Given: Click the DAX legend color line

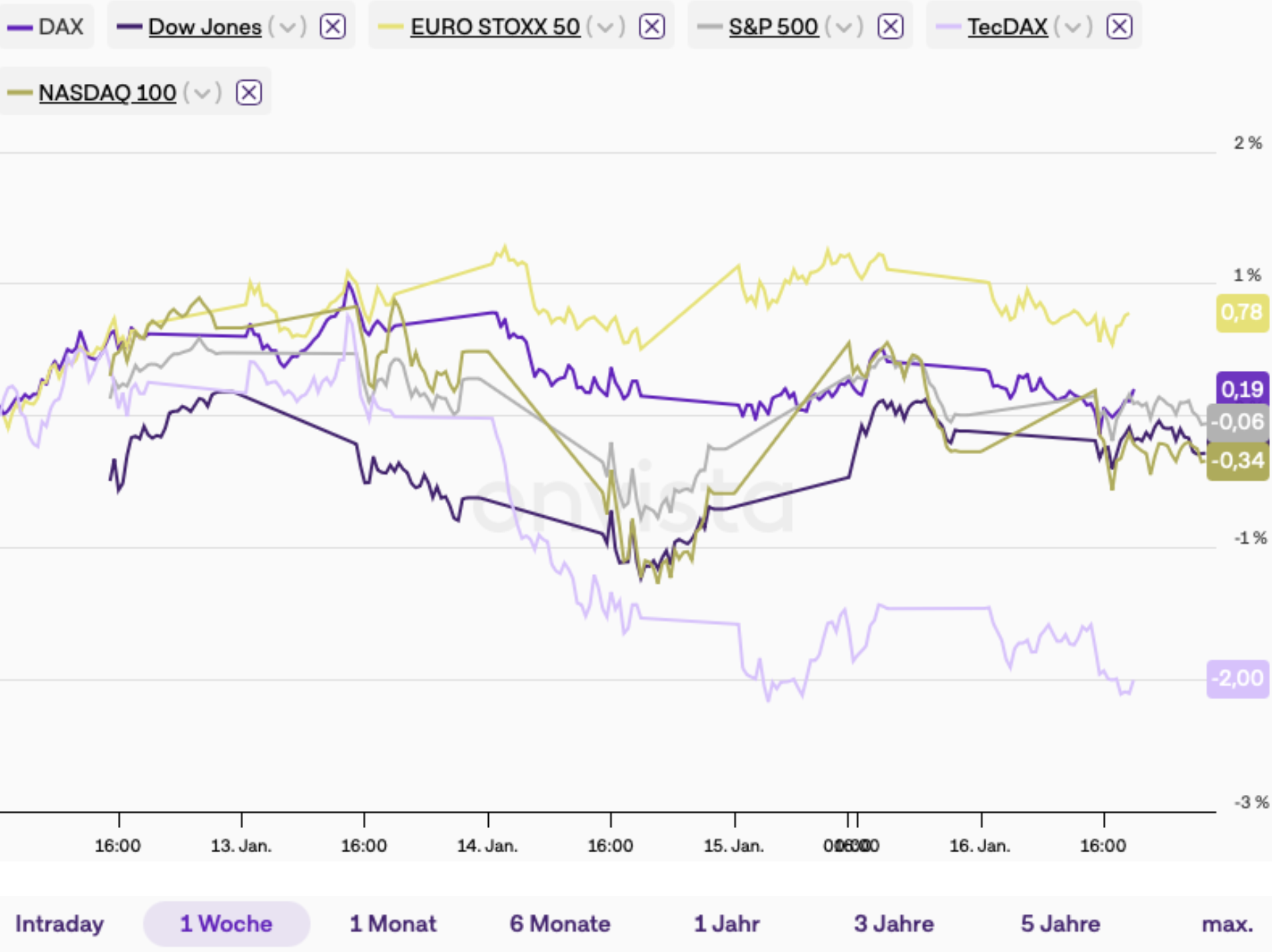Looking at the screenshot, I should pos(19,27).
